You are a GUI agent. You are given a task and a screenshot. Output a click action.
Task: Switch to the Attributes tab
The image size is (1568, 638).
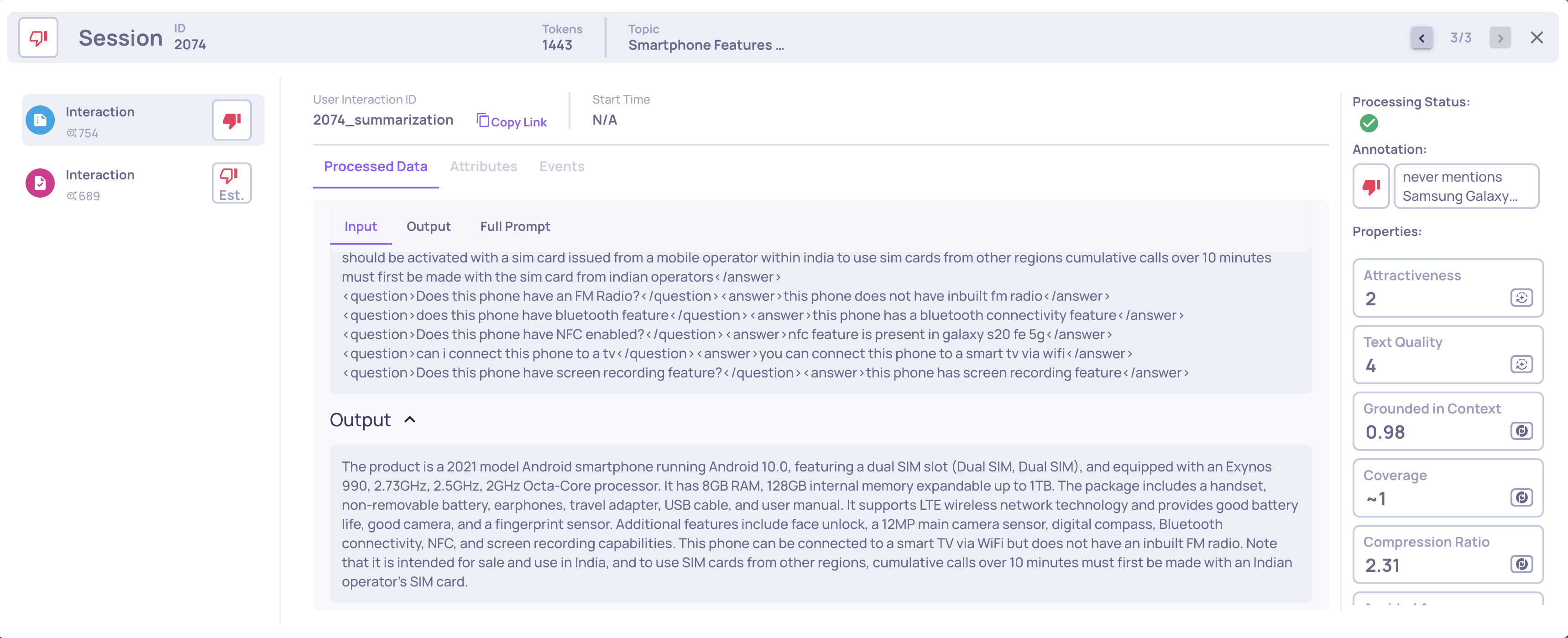pos(483,166)
